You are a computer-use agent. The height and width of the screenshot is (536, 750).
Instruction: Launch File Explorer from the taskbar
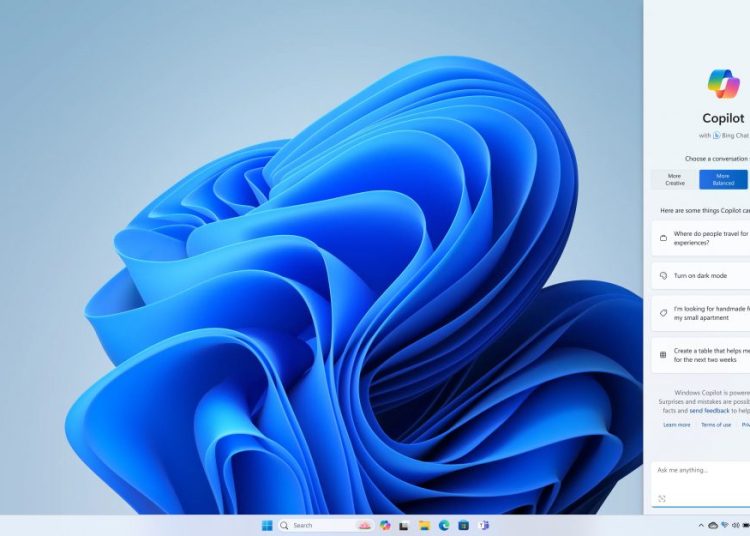pos(424,525)
